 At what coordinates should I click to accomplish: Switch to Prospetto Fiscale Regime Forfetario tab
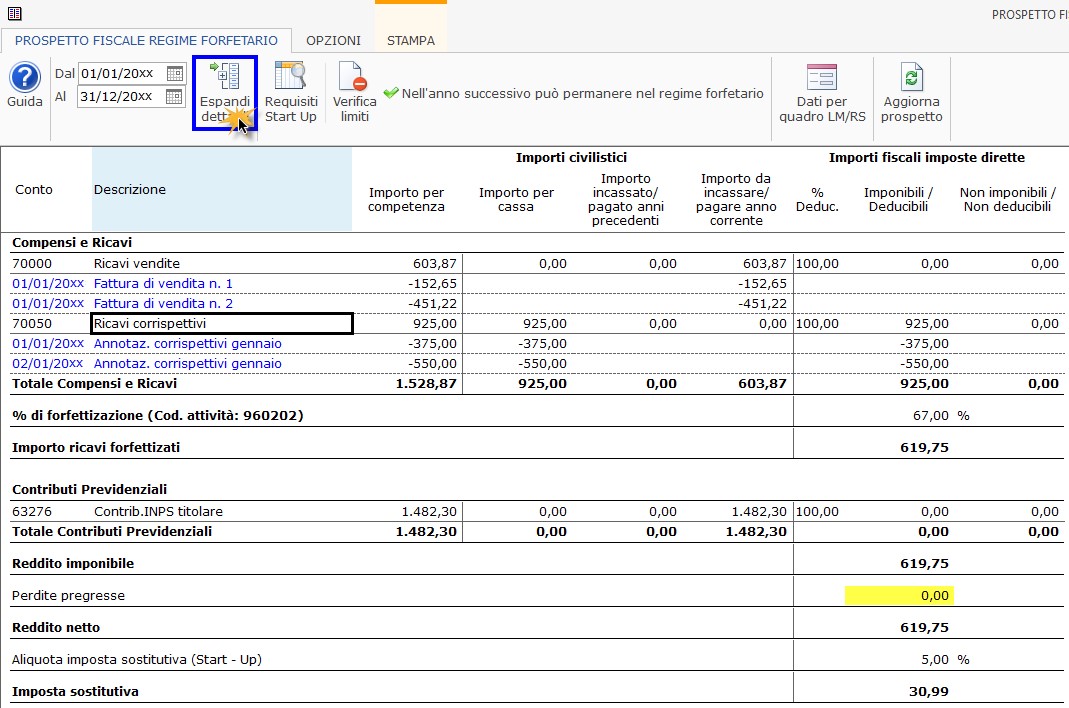coord(147,40)
